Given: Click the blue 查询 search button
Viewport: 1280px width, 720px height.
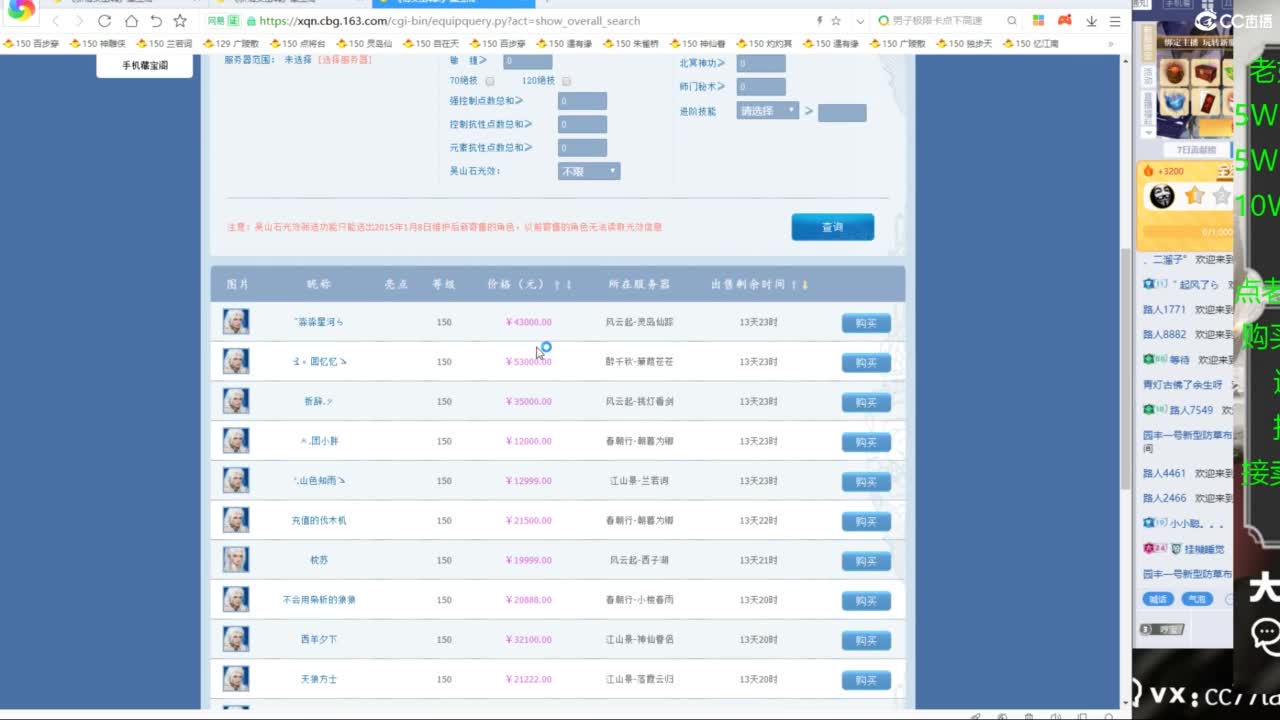Looking at the screenshot, I should 832,227.
